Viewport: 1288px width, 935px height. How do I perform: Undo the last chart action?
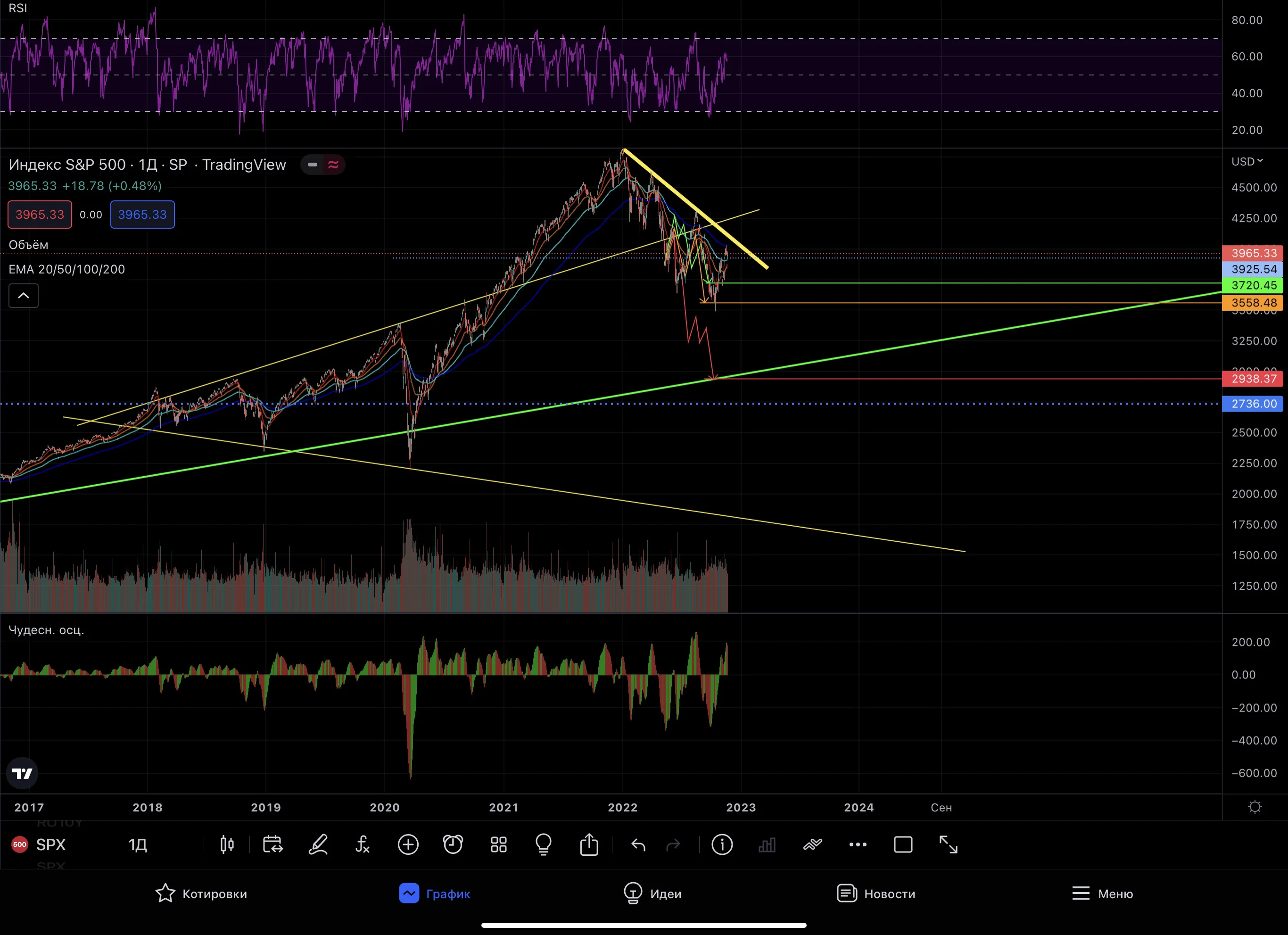click(638, 845)
